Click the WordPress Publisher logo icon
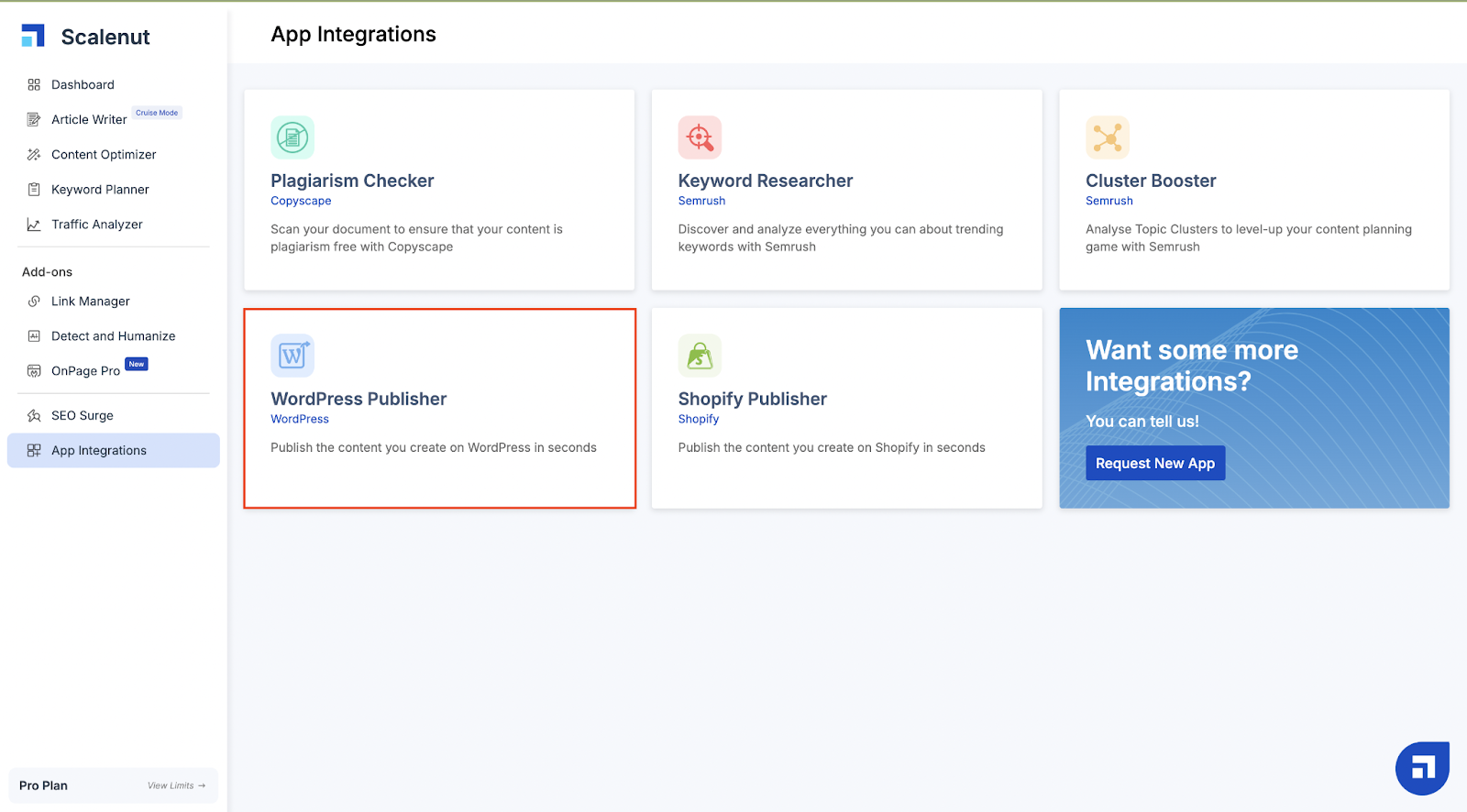This screenshot has width=1467, height=812. coord(292,356)
